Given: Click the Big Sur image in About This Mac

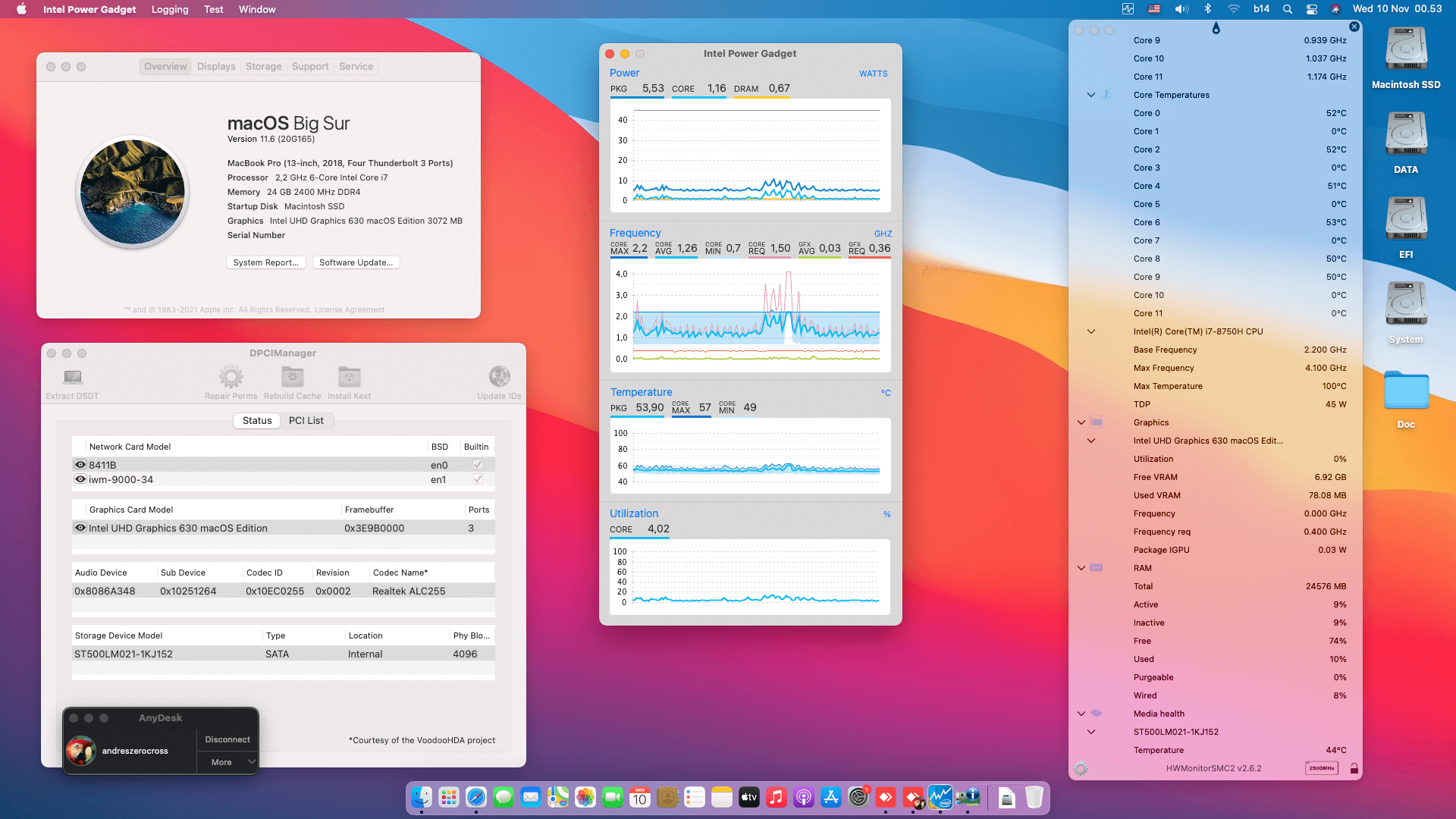Looking at the screenshot, I should point(133,192).
